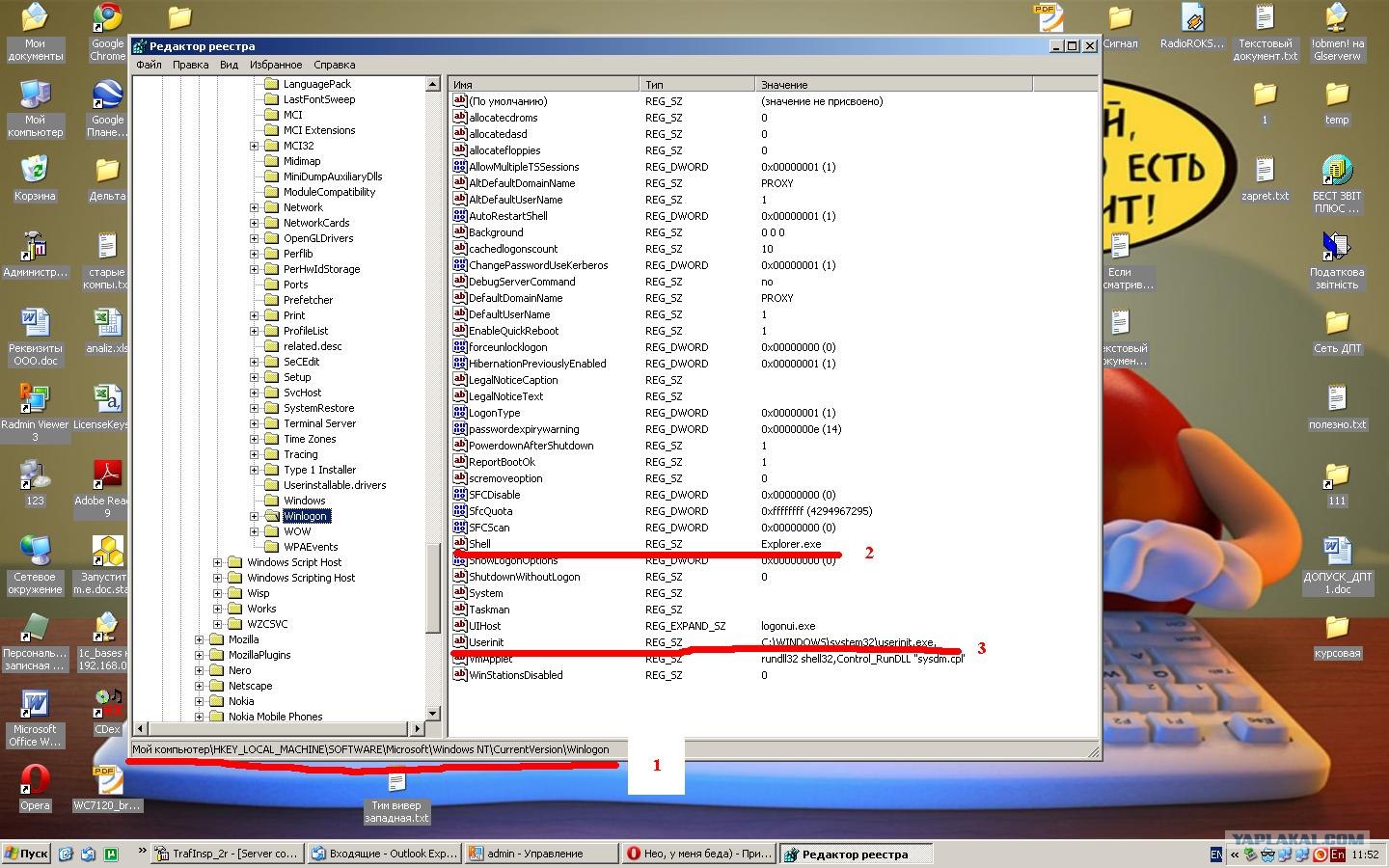Image resolution: width=1389 pixels, height=868 pixels.
Task: Click the Пуск start button
Action: click(x=27, y=854)
